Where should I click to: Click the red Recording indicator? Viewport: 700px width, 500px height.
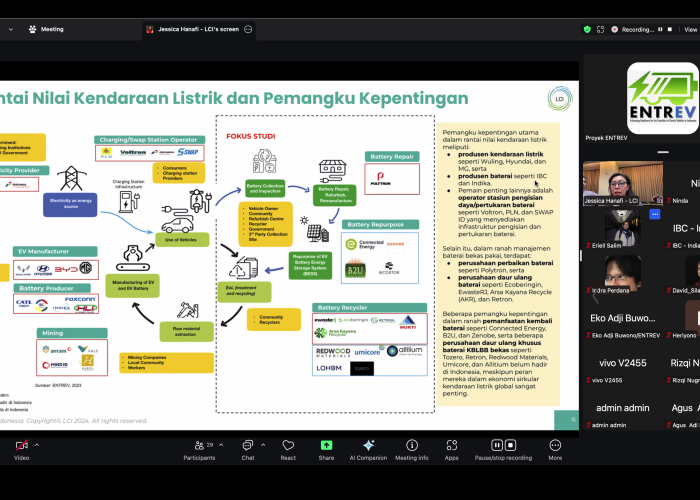(x=615, y=29)
